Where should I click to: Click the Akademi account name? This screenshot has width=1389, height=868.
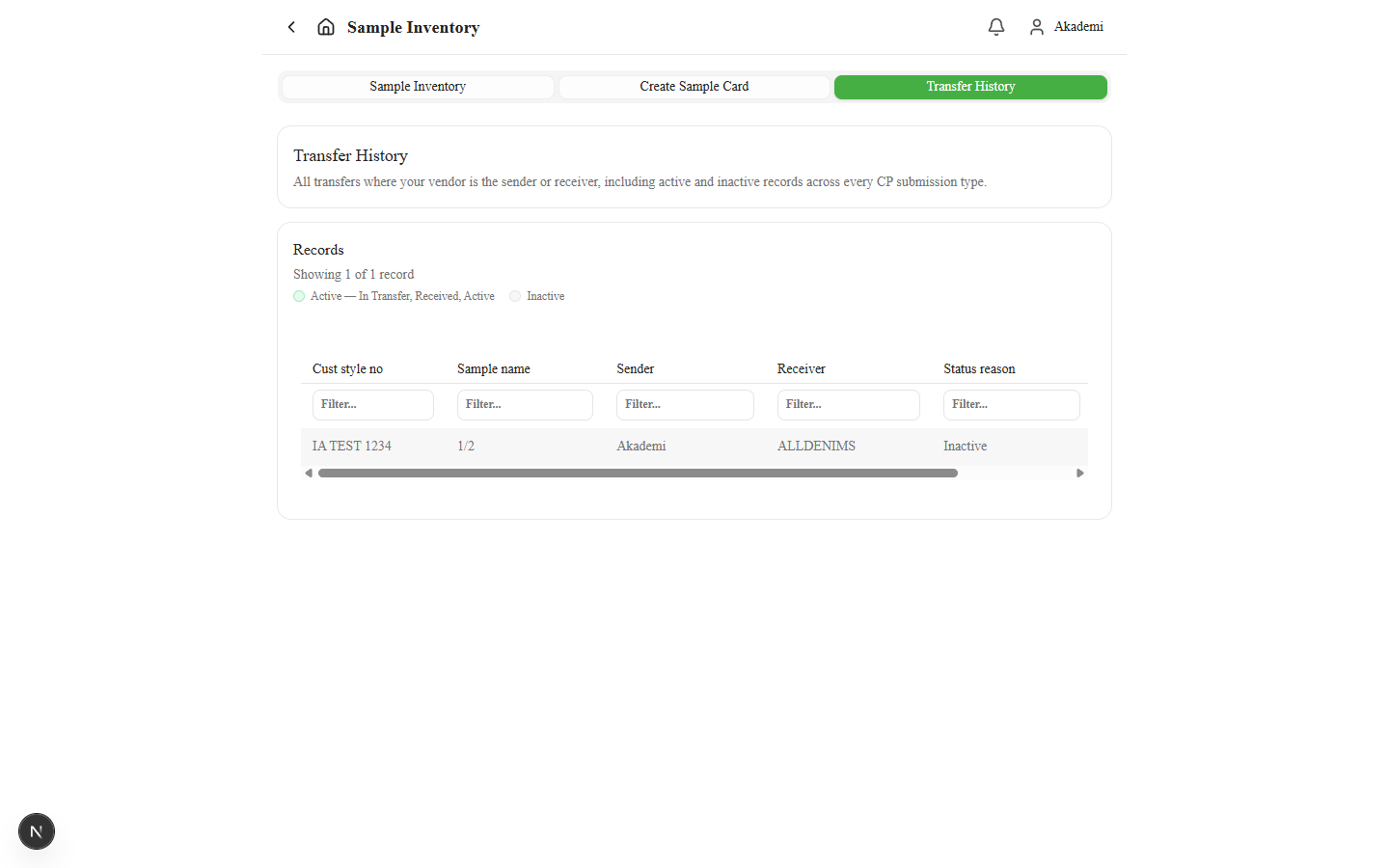[1078, 27]
